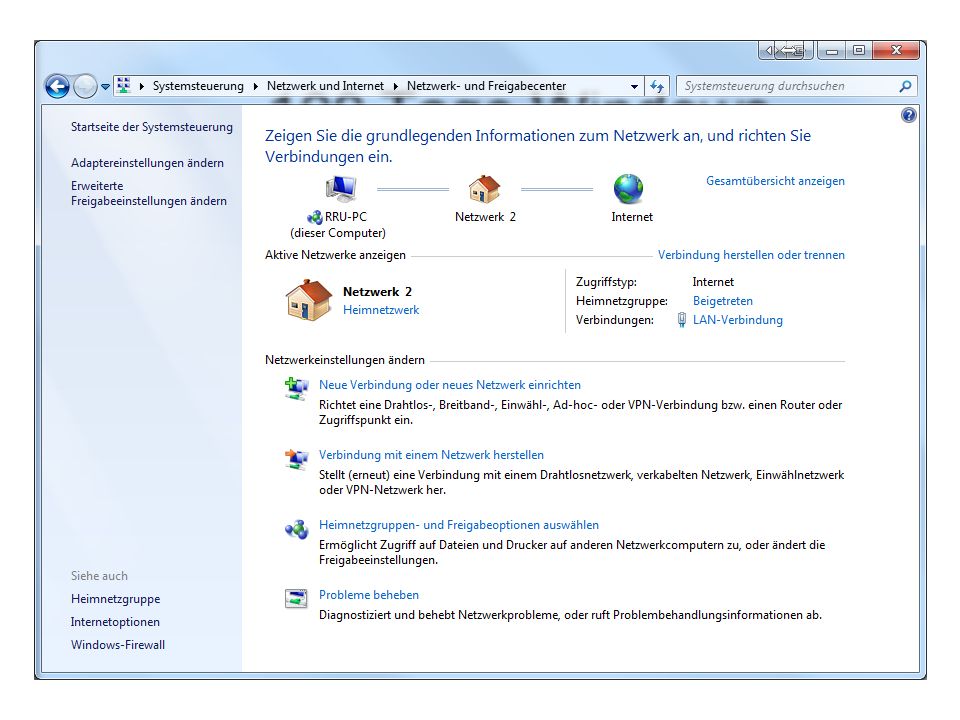Open the Probleme beheben link
Viewport: 960px width, 720px height.
pos(369,595)
